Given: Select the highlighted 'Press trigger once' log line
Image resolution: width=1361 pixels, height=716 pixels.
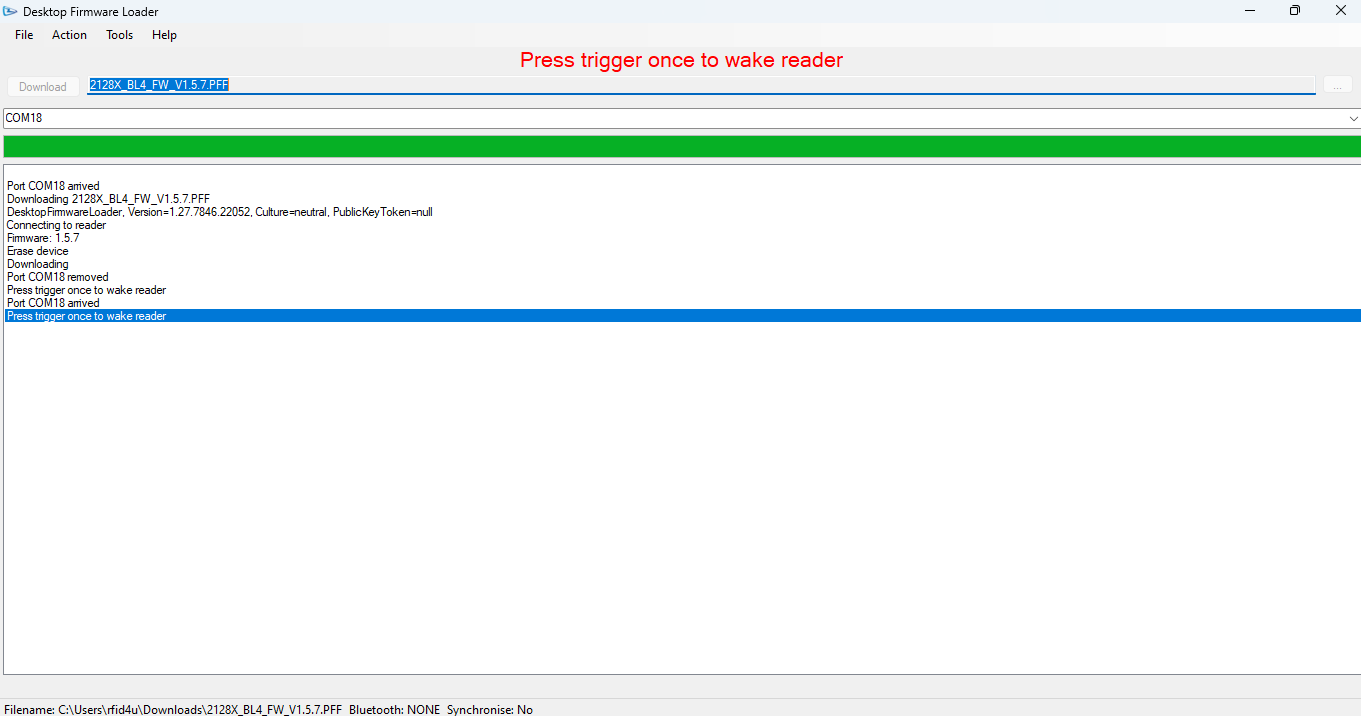Looking at the screenshot, I should pyautogui.click(x=682, y=316).
